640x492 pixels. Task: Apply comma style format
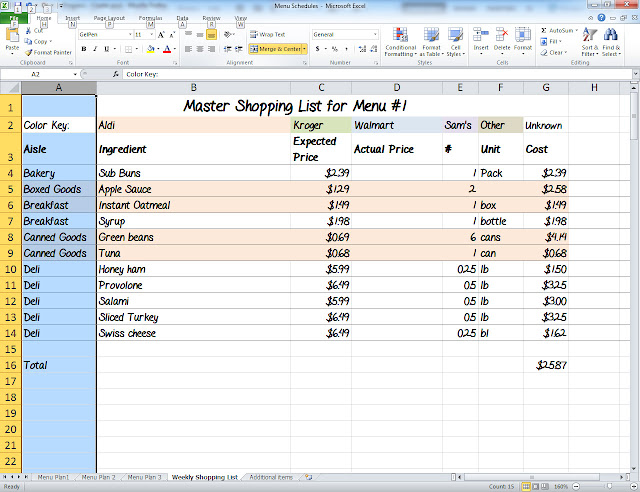tap(346, 49)
